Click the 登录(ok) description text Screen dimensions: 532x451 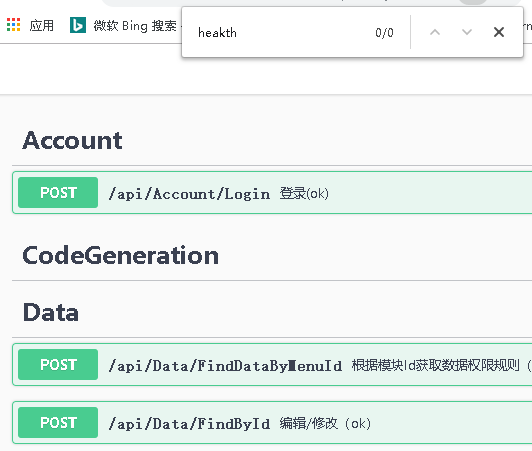(304, 193)
